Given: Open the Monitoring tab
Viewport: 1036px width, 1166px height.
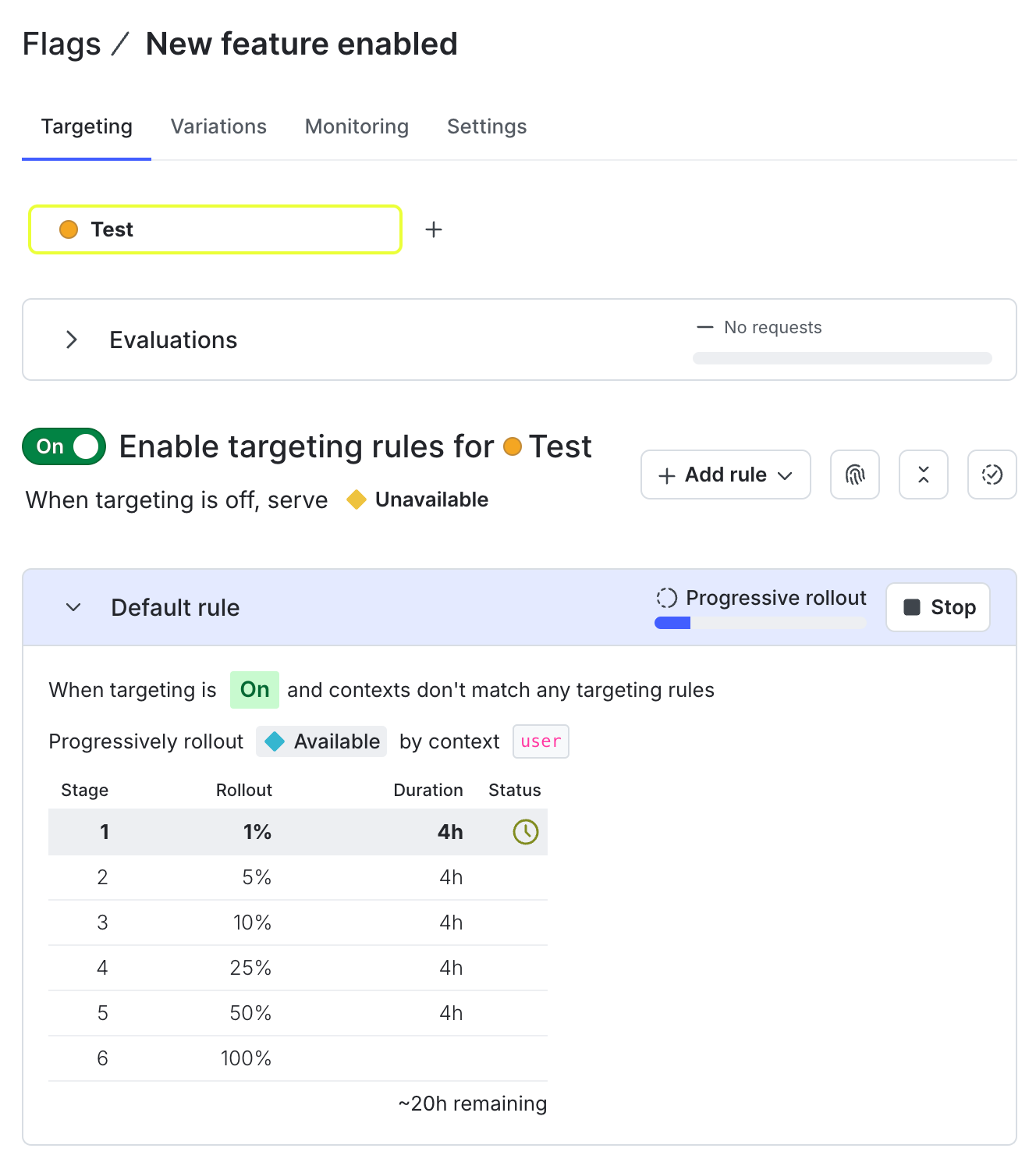Looking at the screenshot, I should click(x=357, y=126).
